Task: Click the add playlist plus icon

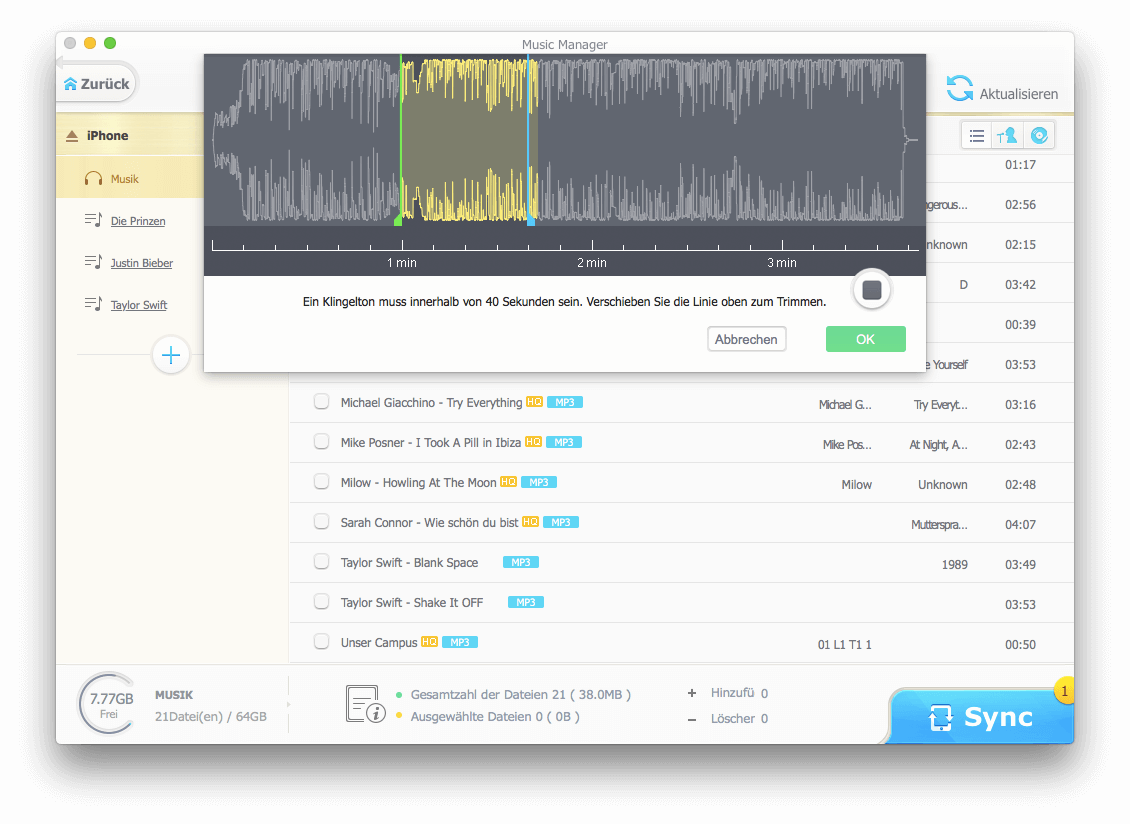Action: [171, 355]
